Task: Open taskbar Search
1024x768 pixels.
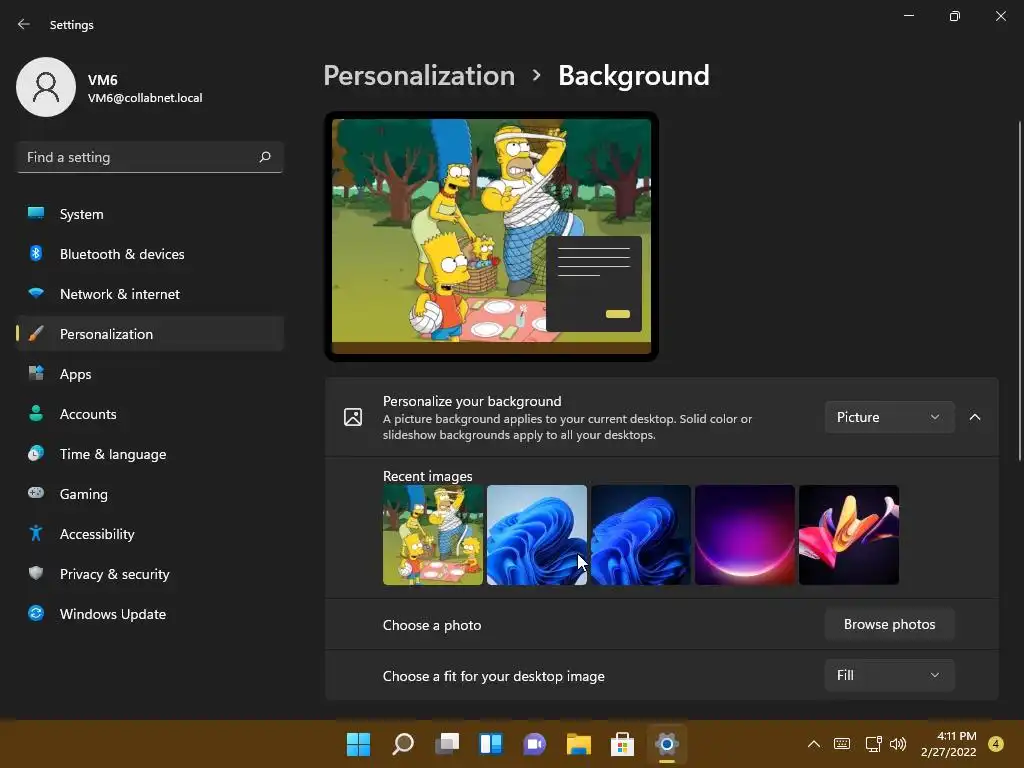Action: pos(402,744)
